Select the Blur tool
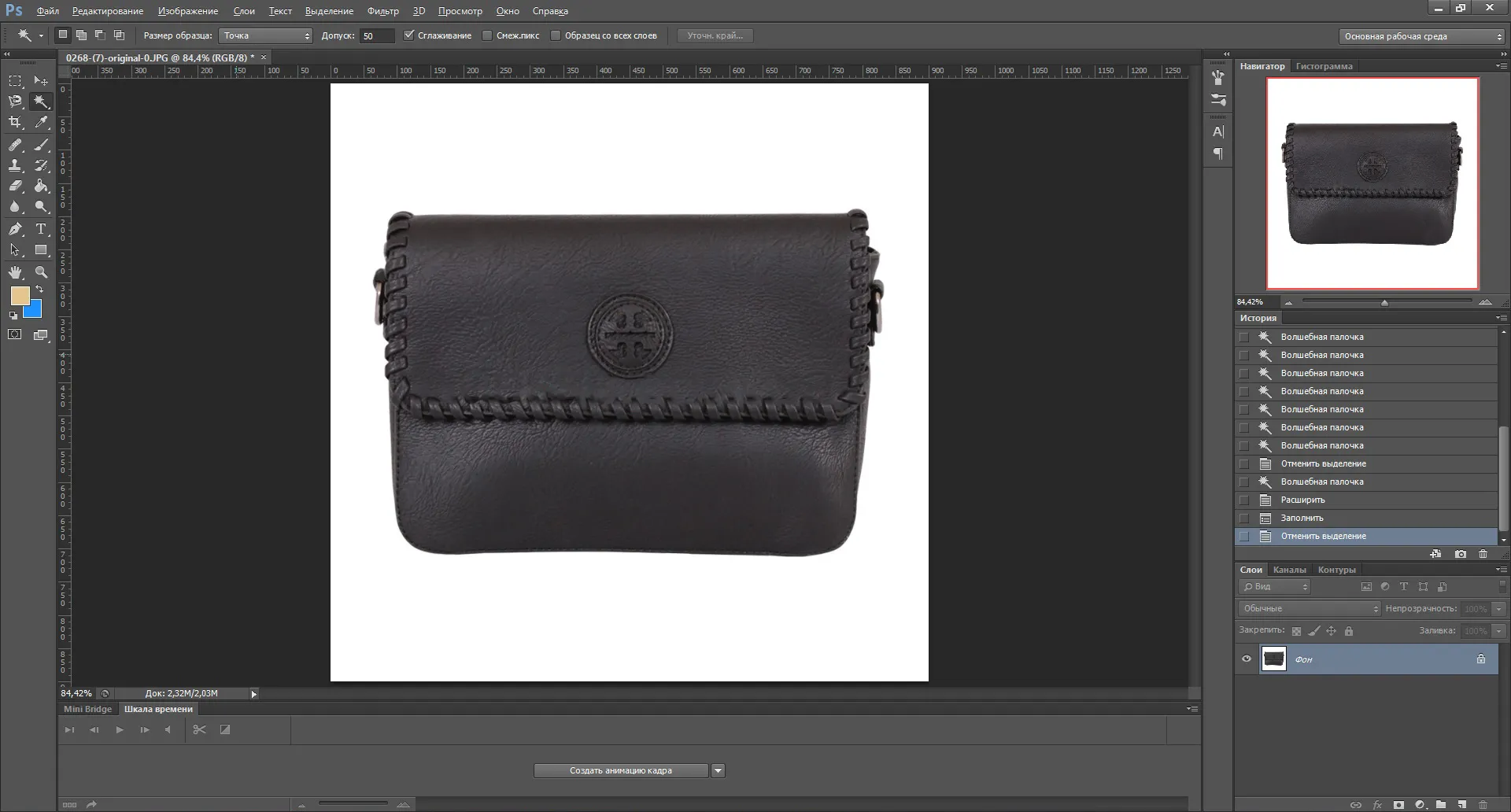 point(15,206)
